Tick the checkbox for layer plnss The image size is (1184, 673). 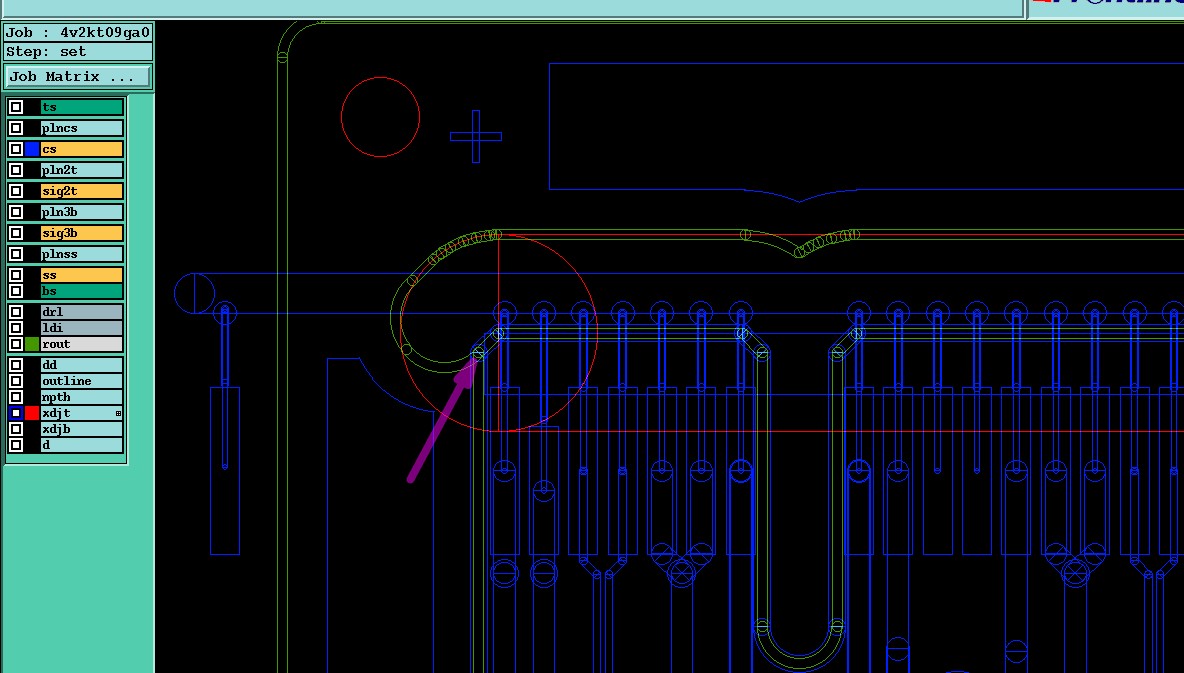pos(16,255)
